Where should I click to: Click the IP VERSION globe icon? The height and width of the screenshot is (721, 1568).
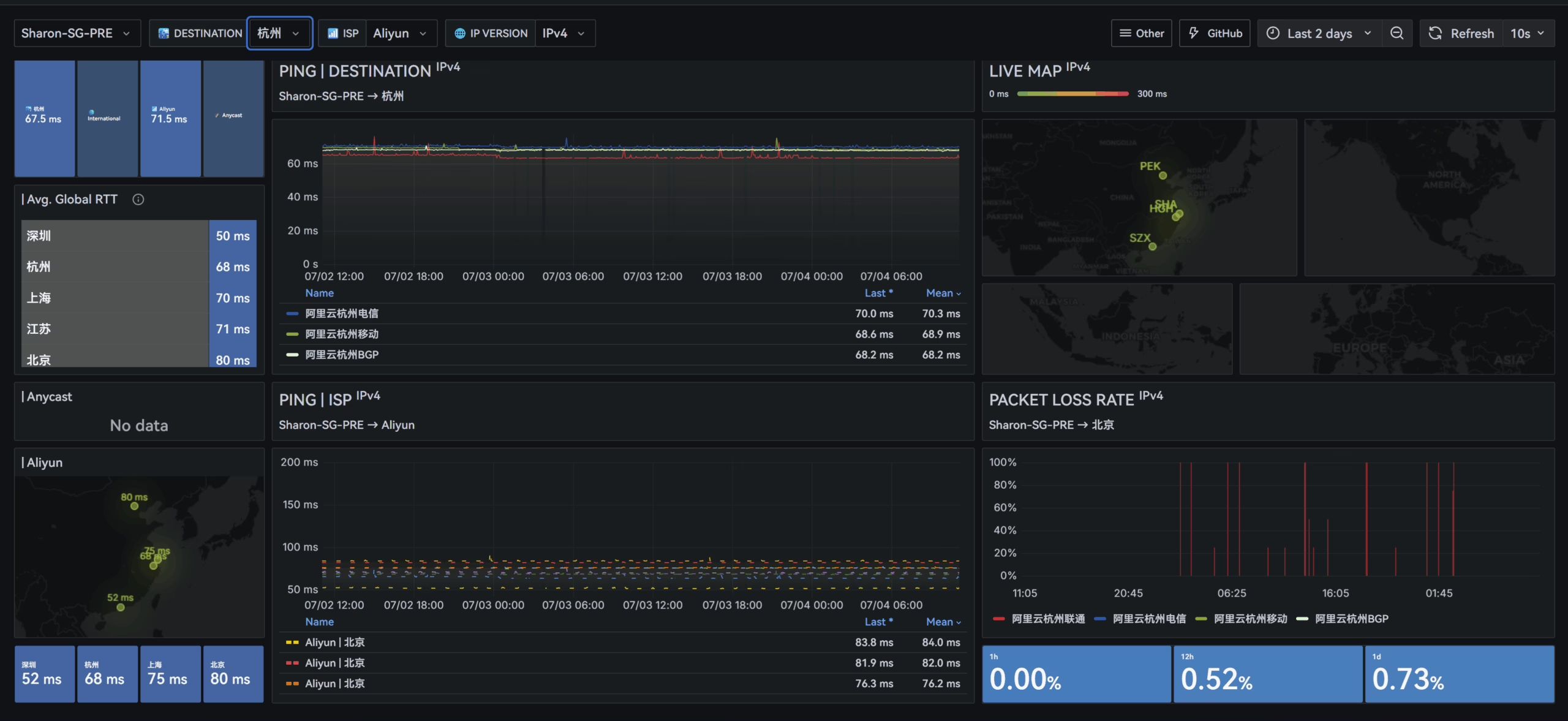[x=460, y=33]
